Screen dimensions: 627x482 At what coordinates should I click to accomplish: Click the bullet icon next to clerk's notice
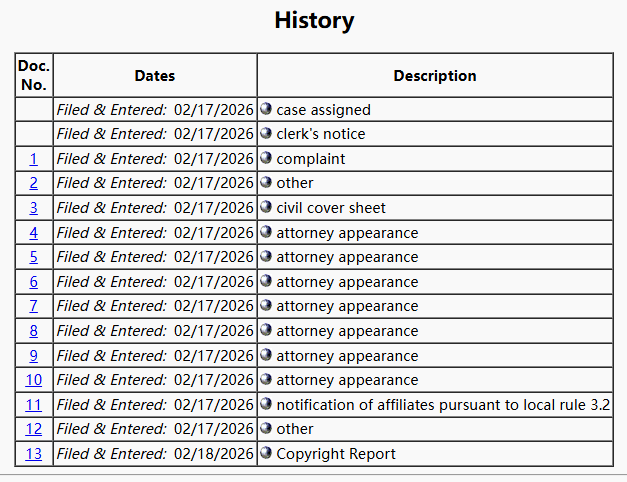266,134
